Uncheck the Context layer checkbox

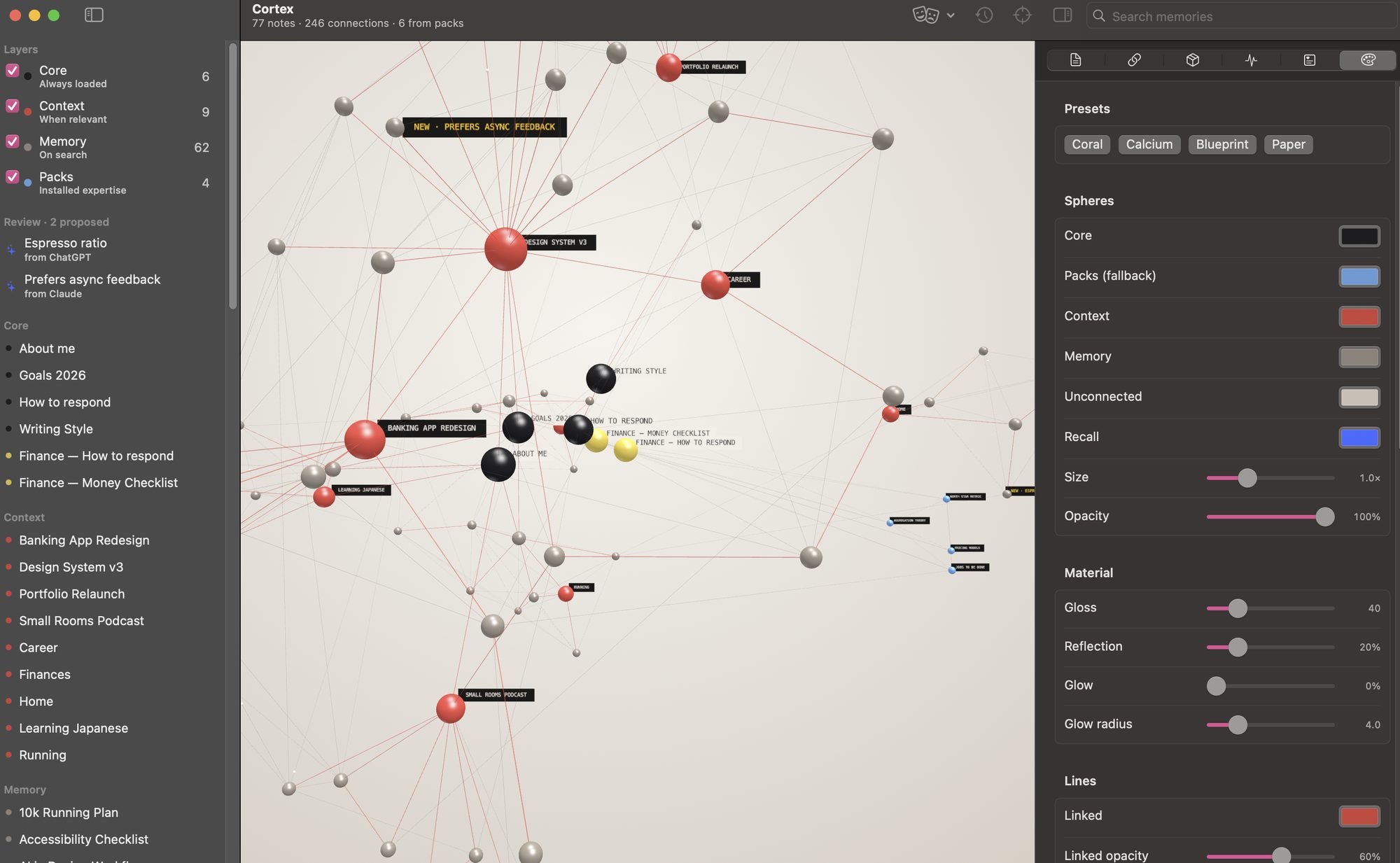tap(12, 106)
